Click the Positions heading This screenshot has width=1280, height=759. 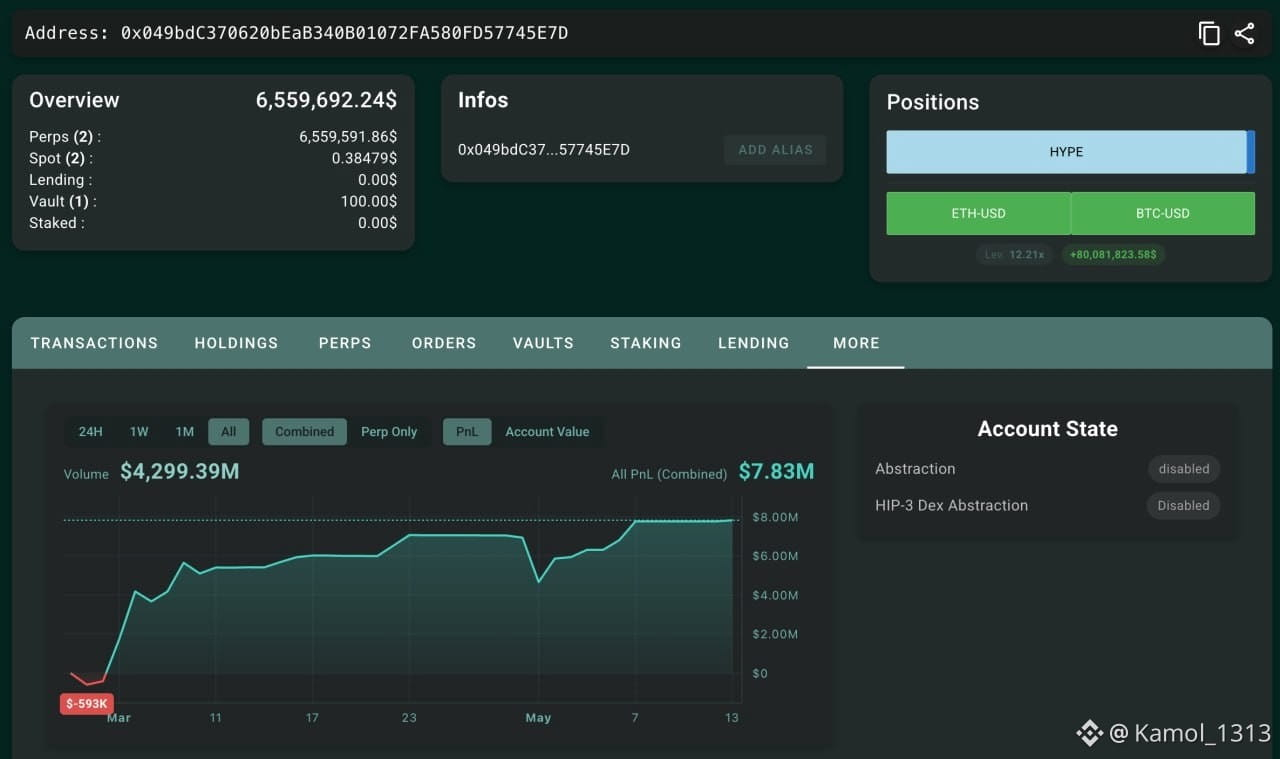click(933, 102)
